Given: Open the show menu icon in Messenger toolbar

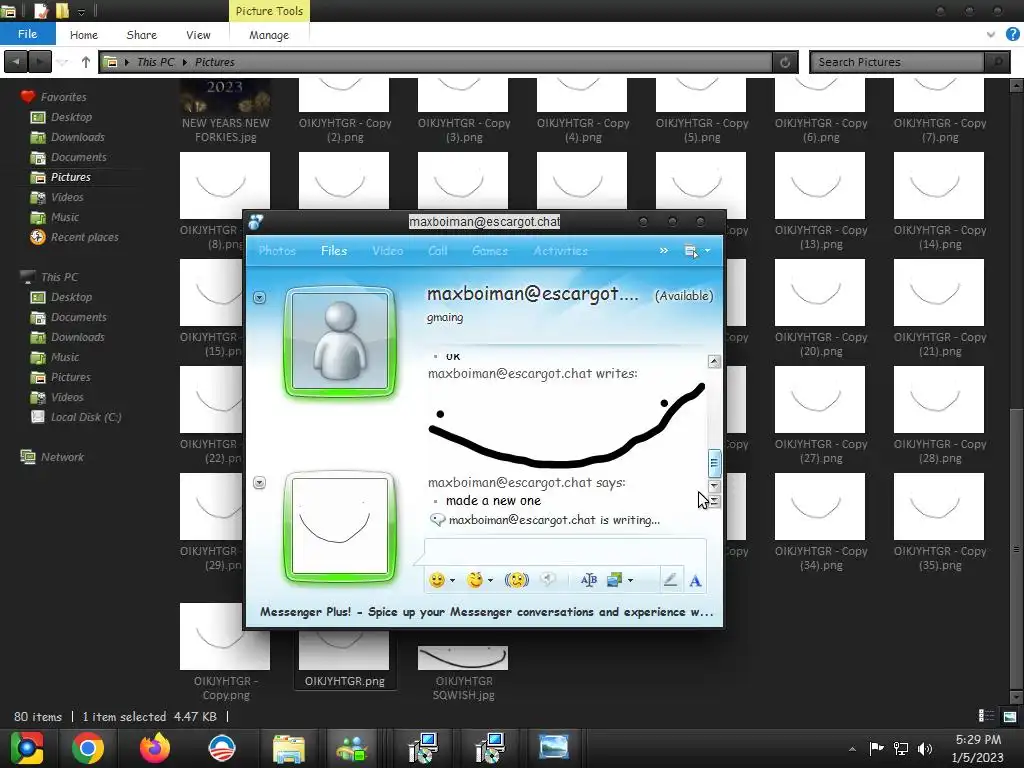Looking at the screenshot, I should point(691,251).
